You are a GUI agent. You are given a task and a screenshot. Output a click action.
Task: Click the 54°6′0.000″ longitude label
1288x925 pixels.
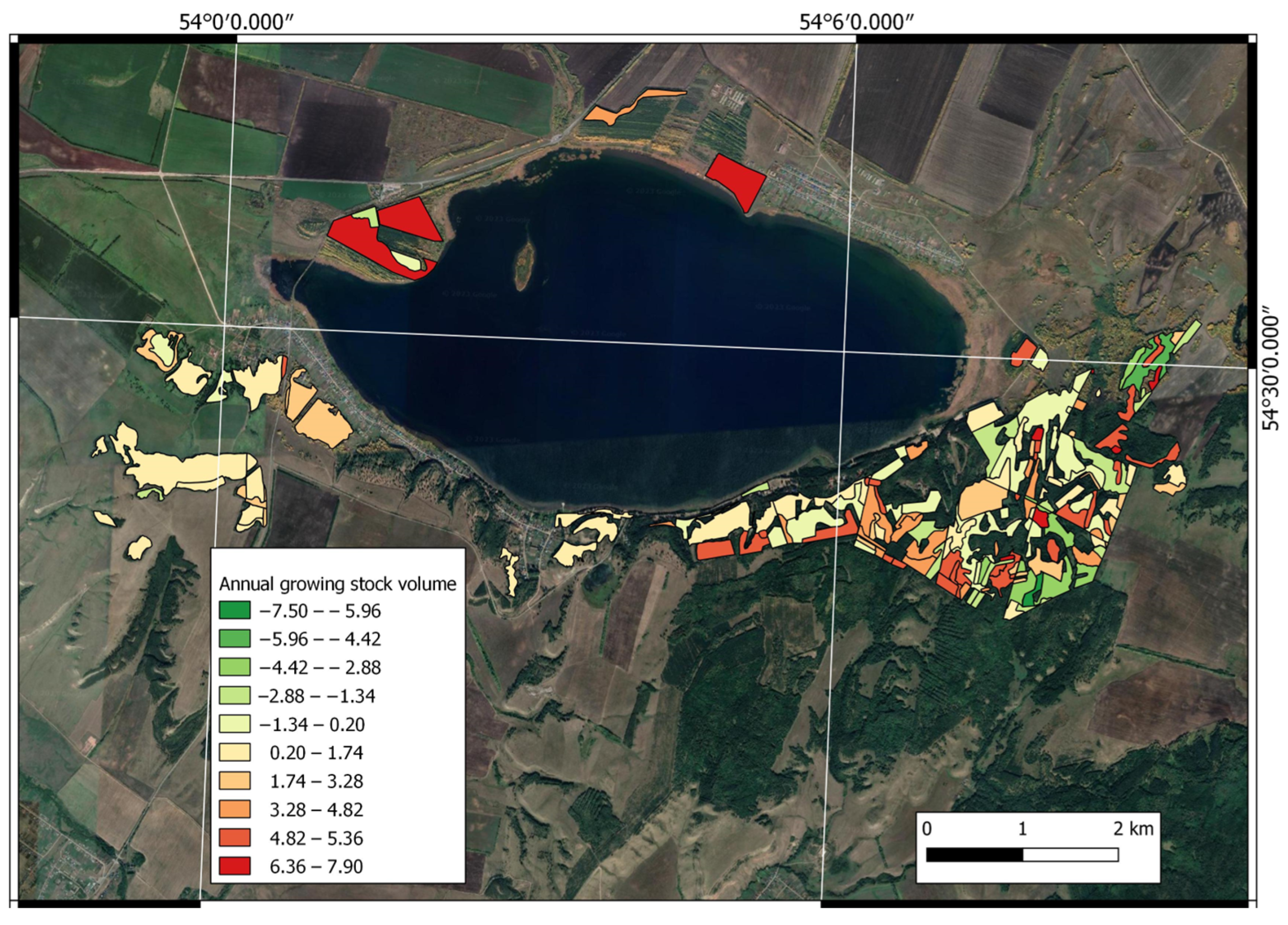856,22
